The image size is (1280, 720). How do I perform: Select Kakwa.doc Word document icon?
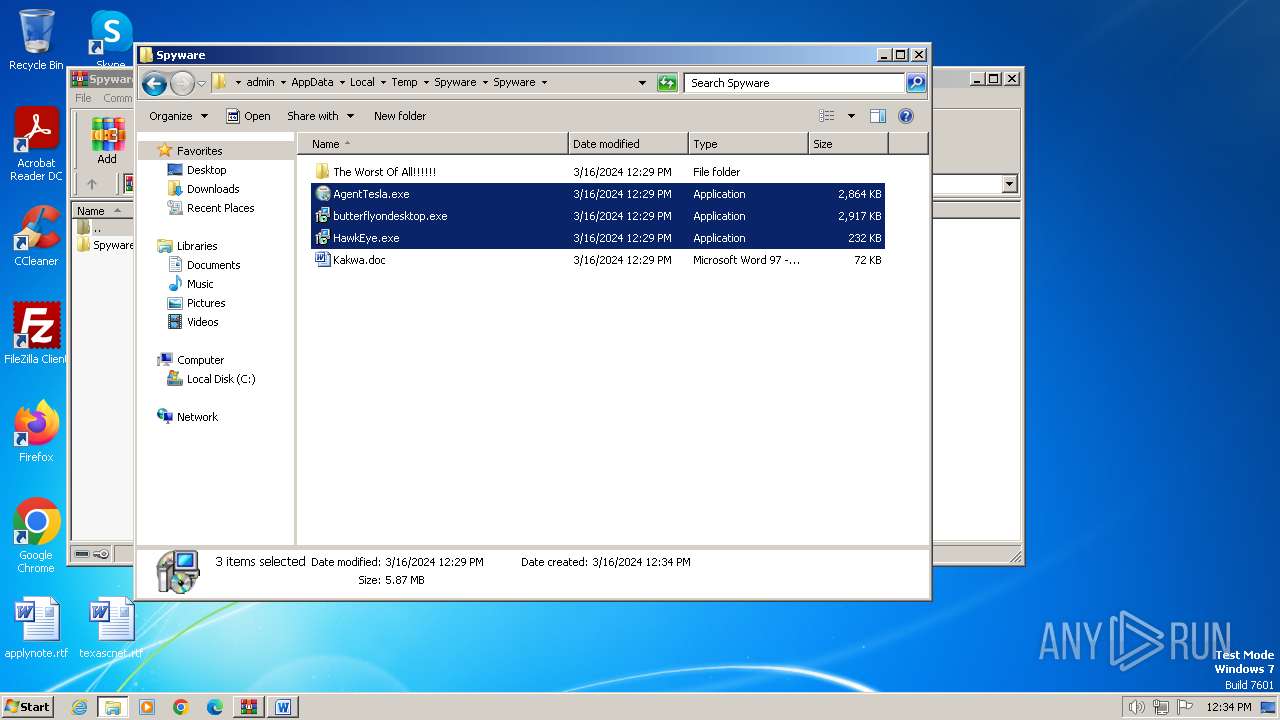322,260
